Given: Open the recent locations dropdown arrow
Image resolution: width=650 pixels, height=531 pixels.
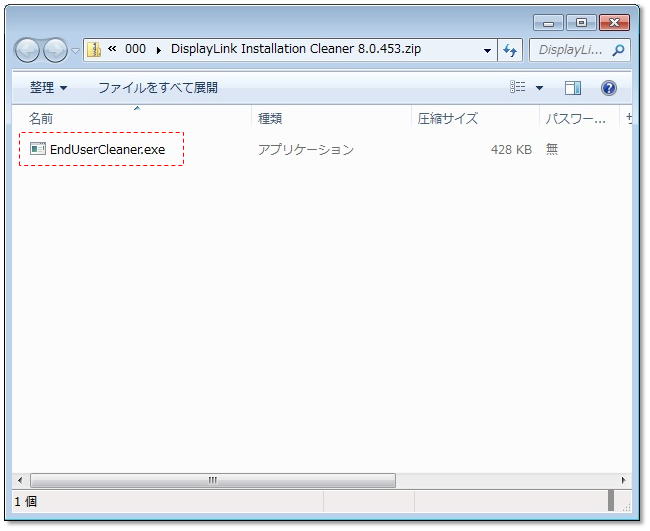Looking at the screenshot, I should pos(75,51).
